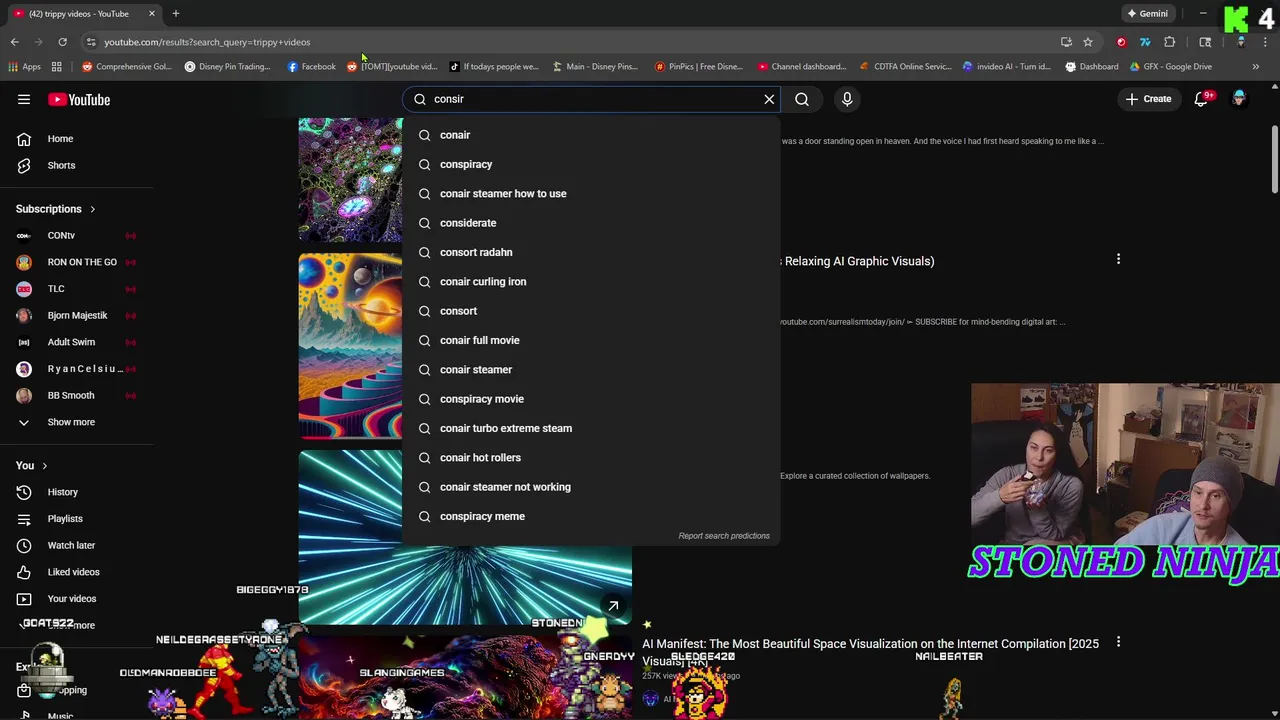Click the address bar URL
The height and width of the screenshot is (720, 1280).
(207, 42)
